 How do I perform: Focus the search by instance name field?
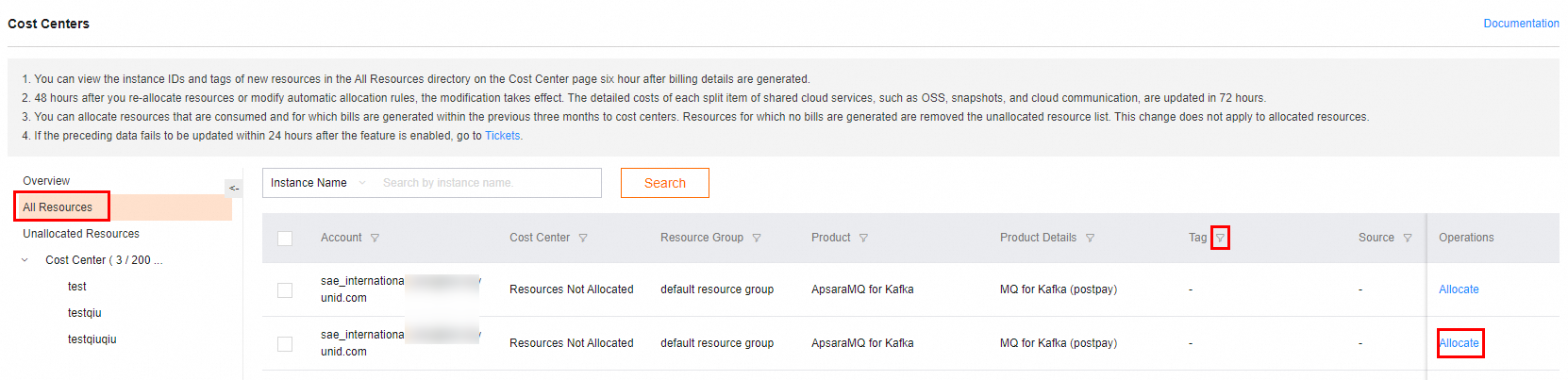[x=486, y=183]
